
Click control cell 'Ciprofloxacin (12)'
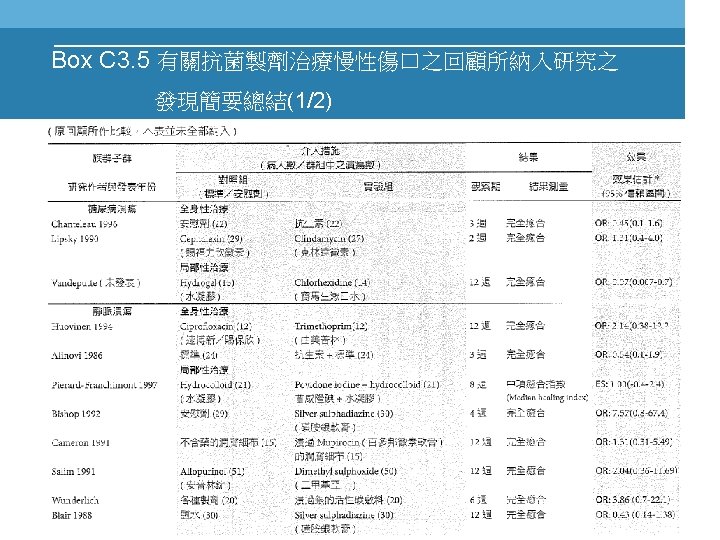click(216, 326)
